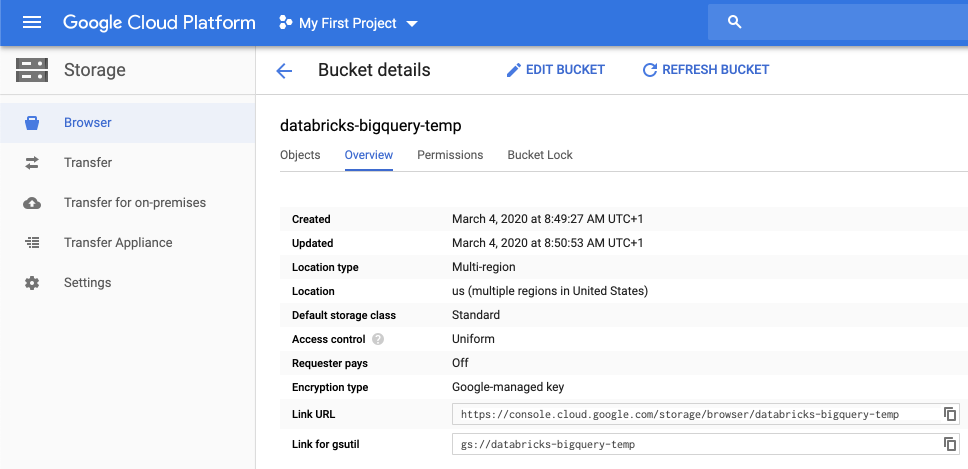
Task: Click the Transfer for on-premises cloud icon
Action: pyautogui.click(x=32, y=203)
